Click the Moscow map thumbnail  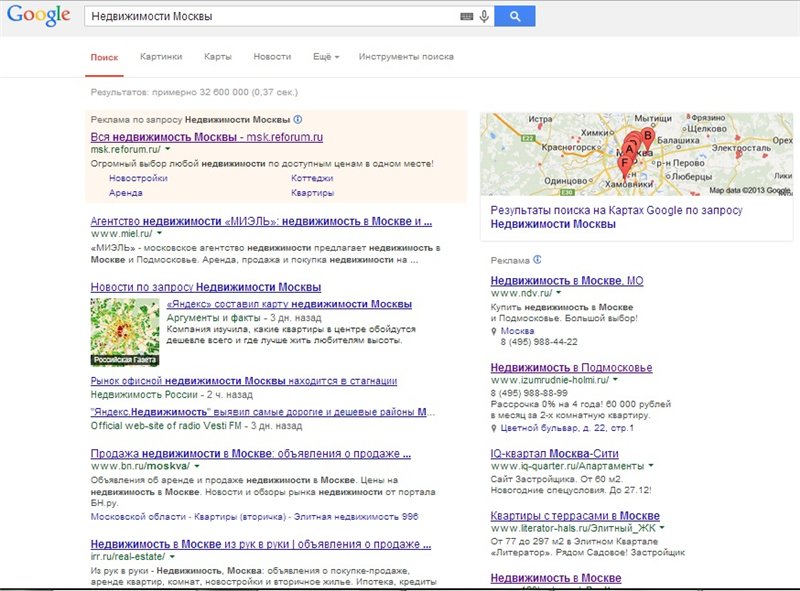point(636,154)
